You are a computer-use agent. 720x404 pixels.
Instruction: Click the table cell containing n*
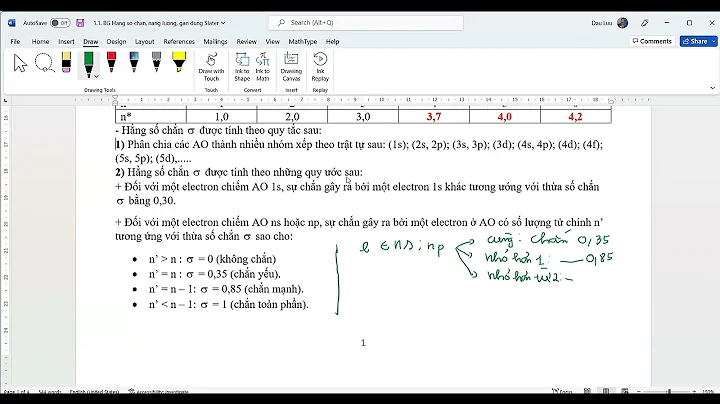[151, 117]
